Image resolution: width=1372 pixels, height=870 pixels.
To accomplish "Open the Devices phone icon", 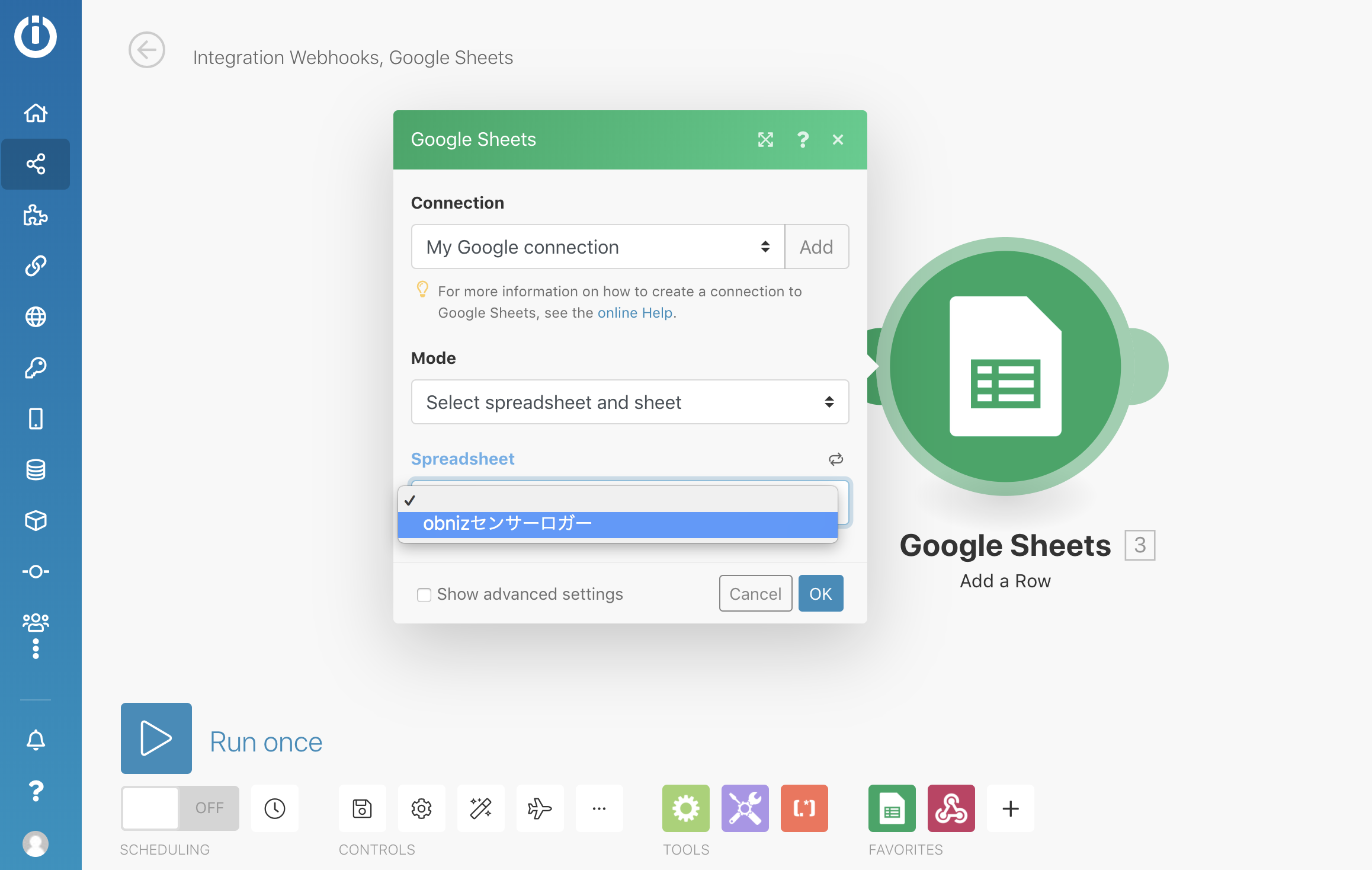I will click(36, 419).
